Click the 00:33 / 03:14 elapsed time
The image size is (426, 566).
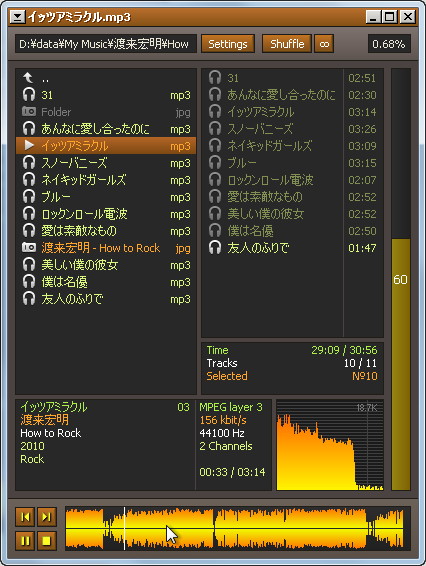232,472
